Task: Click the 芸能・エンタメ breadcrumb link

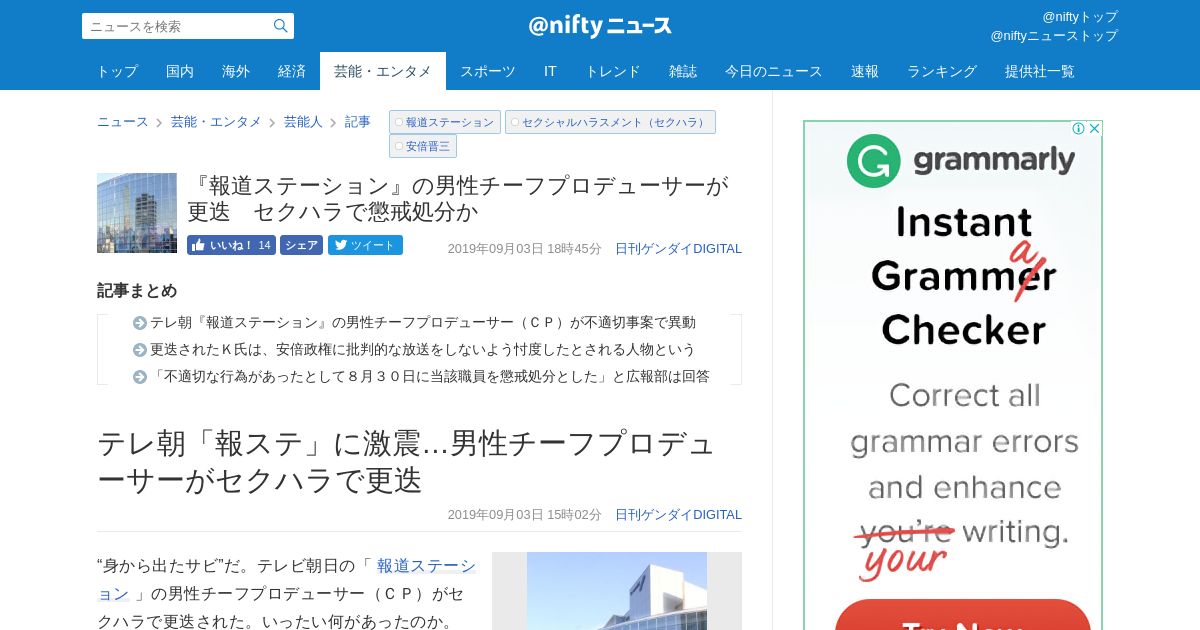Action: (216, 122)
